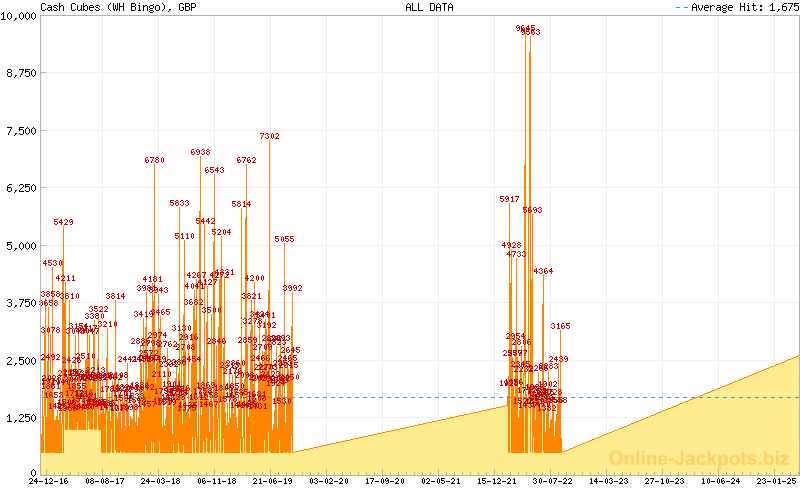Click the 7302 peak data label

[269, 136]
